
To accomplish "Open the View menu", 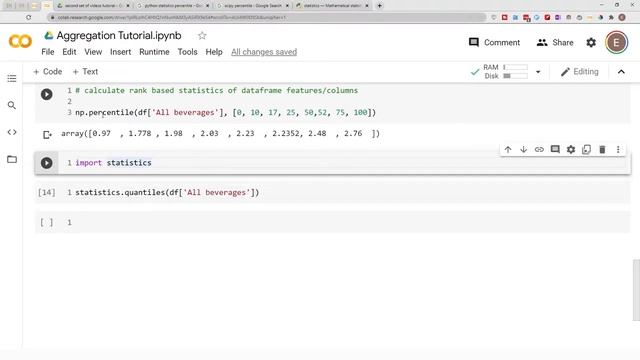I will click(x=93, y=52).
